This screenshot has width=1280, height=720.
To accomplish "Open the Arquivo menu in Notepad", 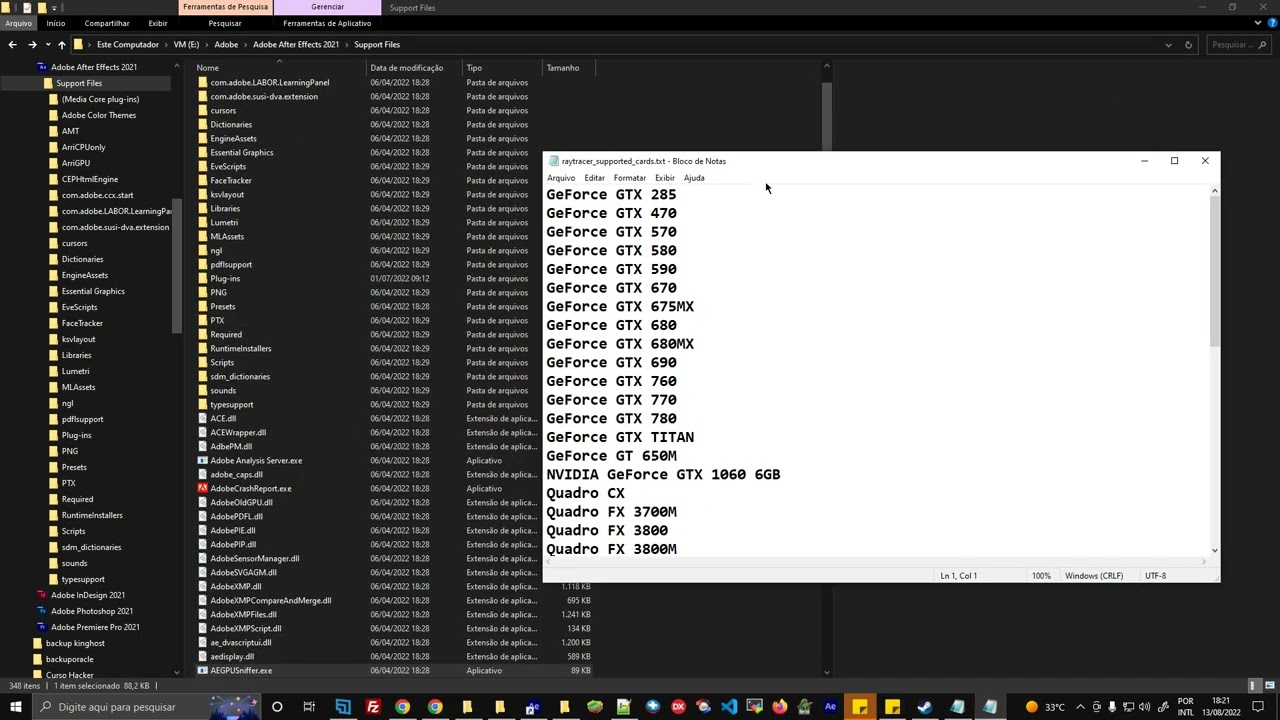I will point(561,178).
